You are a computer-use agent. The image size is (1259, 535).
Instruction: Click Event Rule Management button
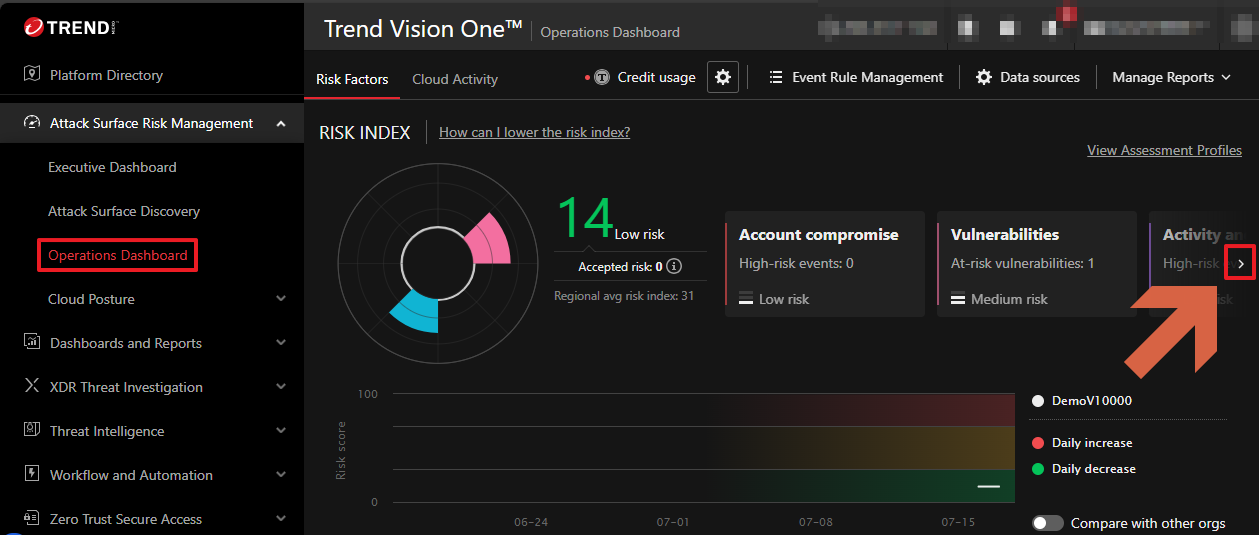pyautogui.click(x=856, y=77)
